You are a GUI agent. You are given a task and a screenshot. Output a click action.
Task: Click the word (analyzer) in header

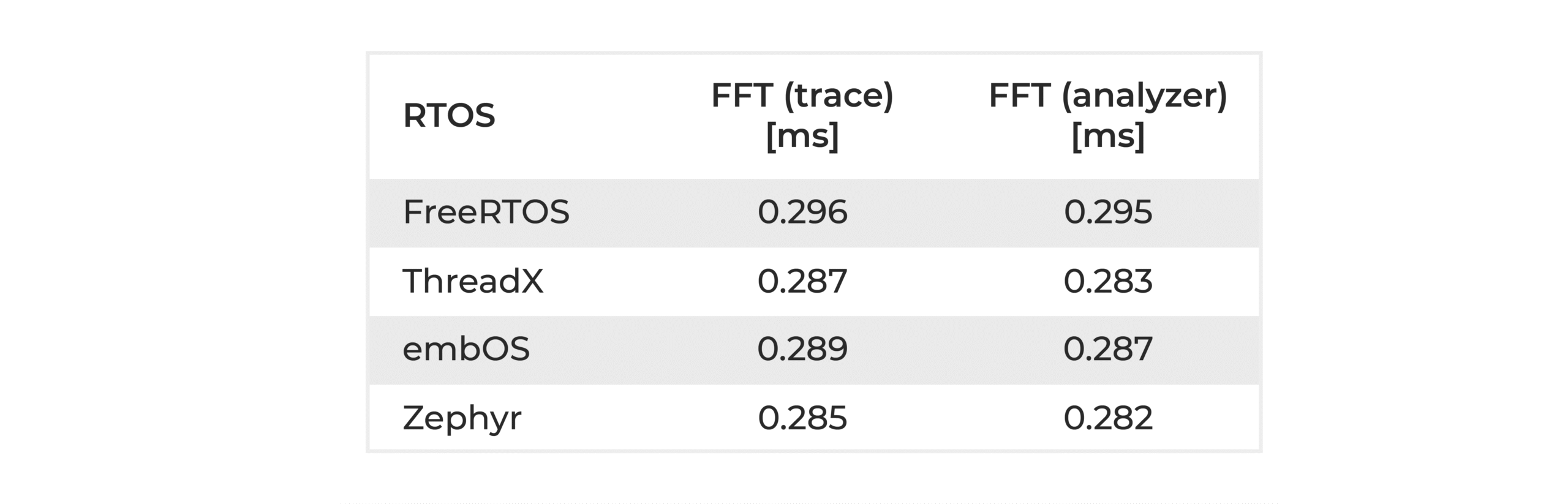click(x=1144, y=97)
